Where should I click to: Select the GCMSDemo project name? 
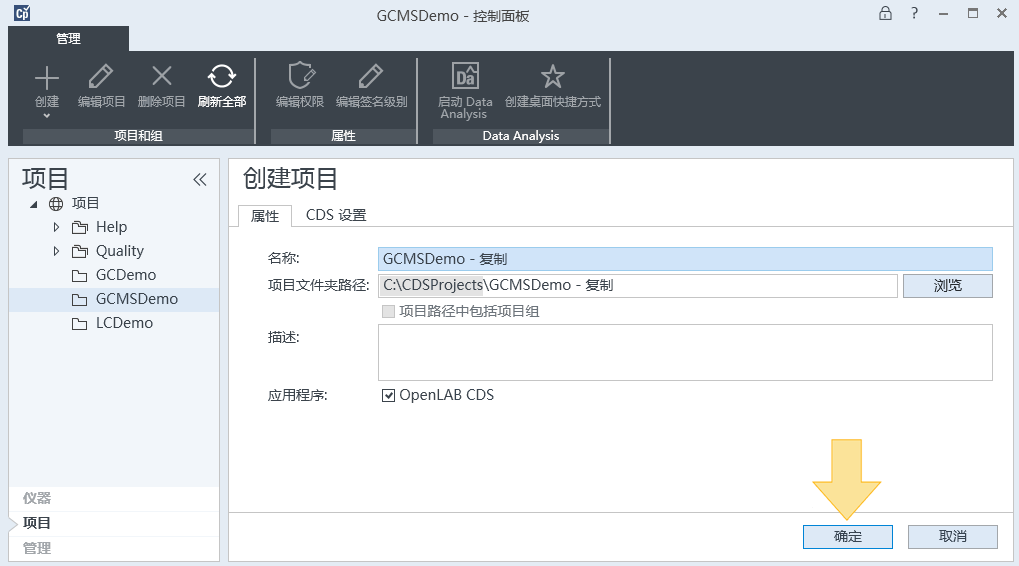click(137, 300)
